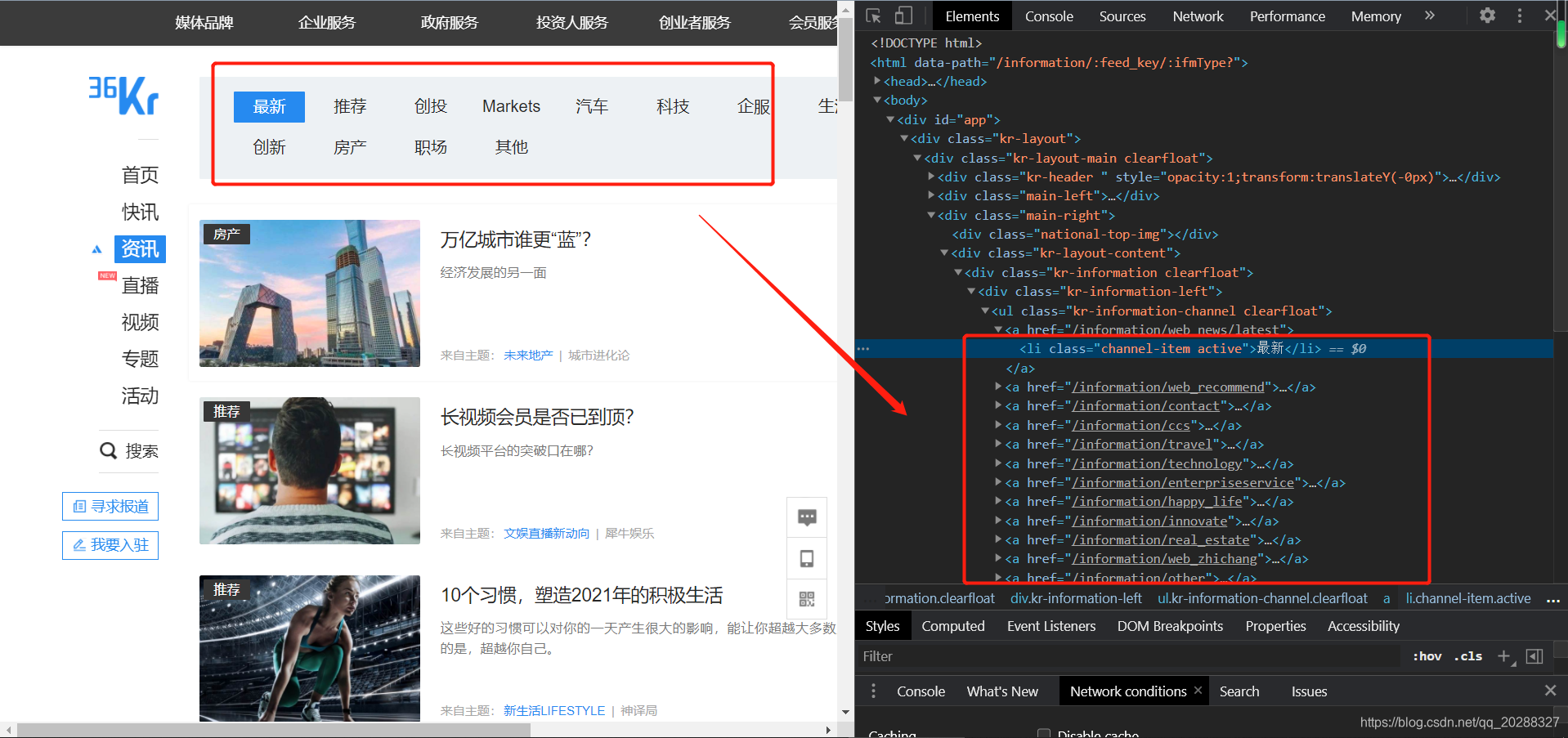Open the Accessibility tab
Viewport: 1568px width, 738px height.
coord(1364,626)
